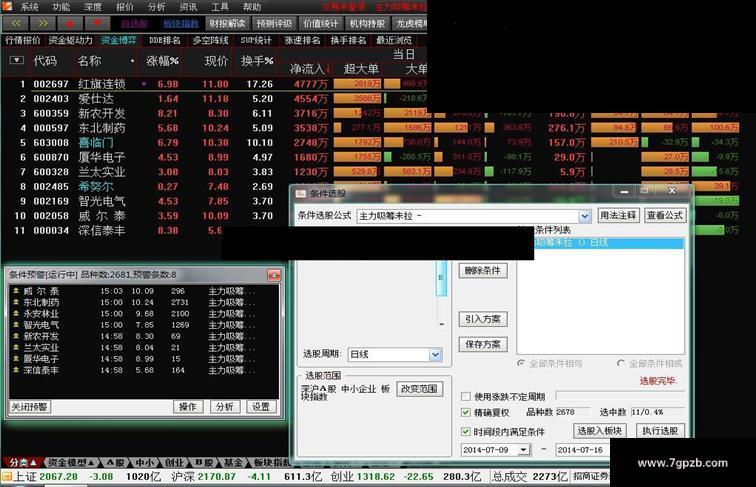Click the 用法注释 button
The width and height of the screenshot is (756, 487).
[x=618, y=216]
